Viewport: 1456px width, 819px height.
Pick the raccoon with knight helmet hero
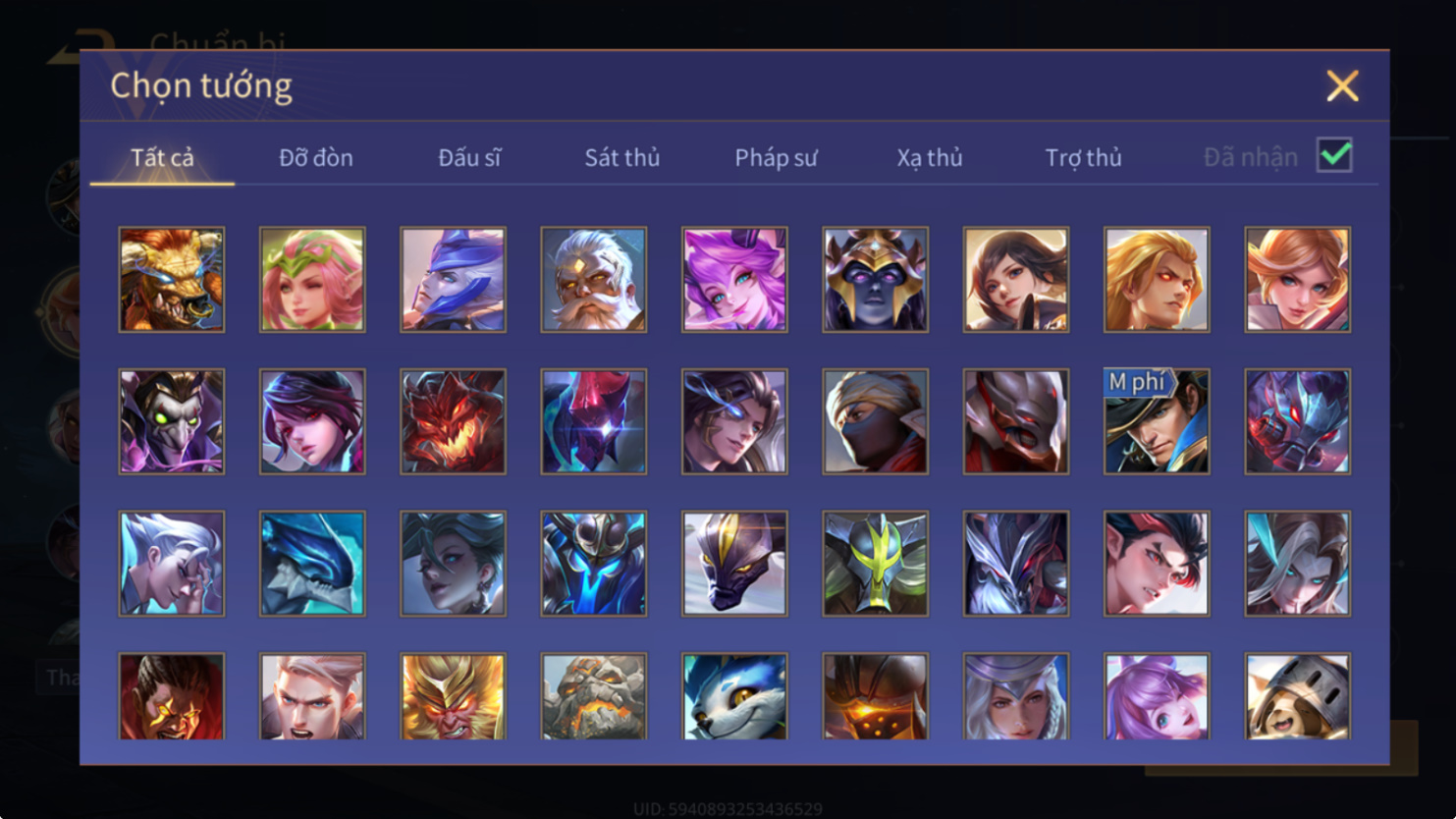tap(1297, 696)
